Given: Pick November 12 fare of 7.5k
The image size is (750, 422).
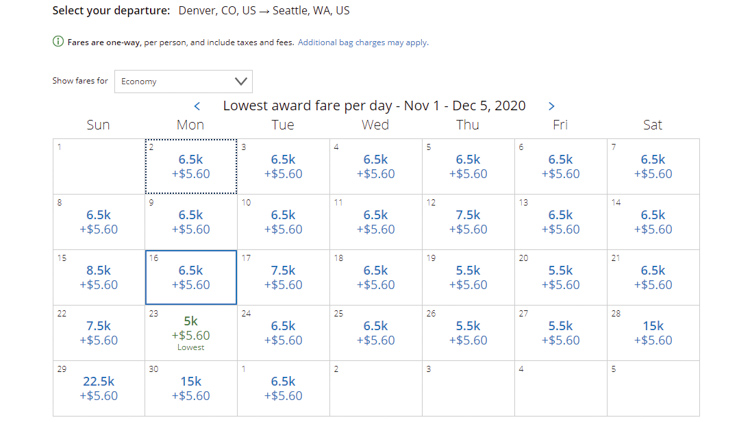Looking at the screenshot, I should point(468,222).
